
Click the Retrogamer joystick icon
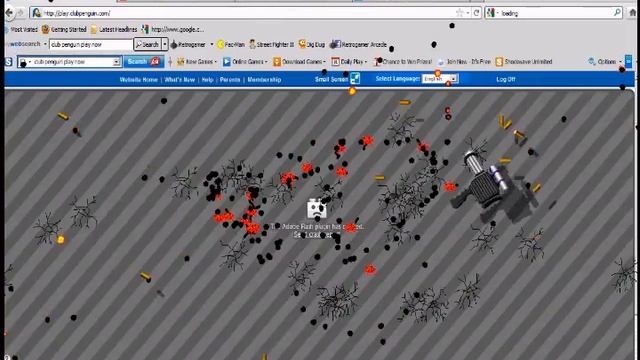(x=174, y=44)
